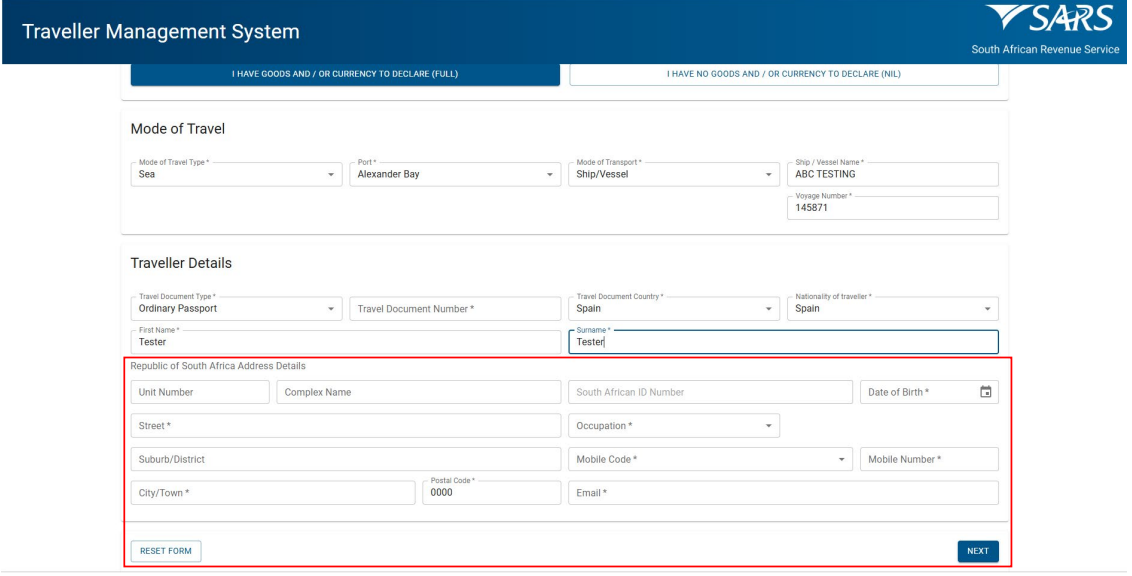Select 'I have goods to declare (FULL)'

coord(345,72)
